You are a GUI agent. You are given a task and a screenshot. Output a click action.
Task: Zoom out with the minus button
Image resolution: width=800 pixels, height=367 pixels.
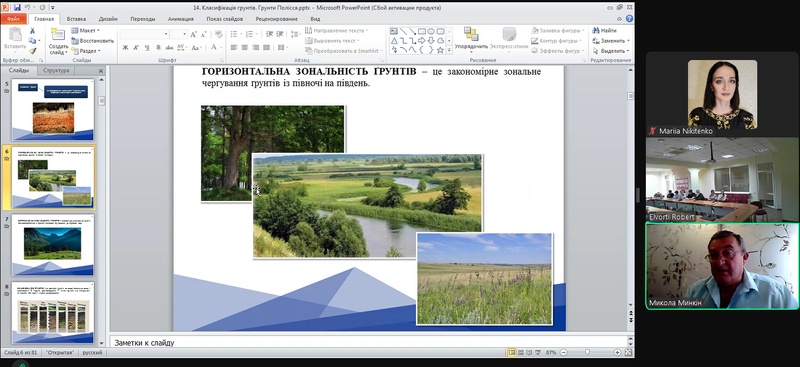pos(564,353)
